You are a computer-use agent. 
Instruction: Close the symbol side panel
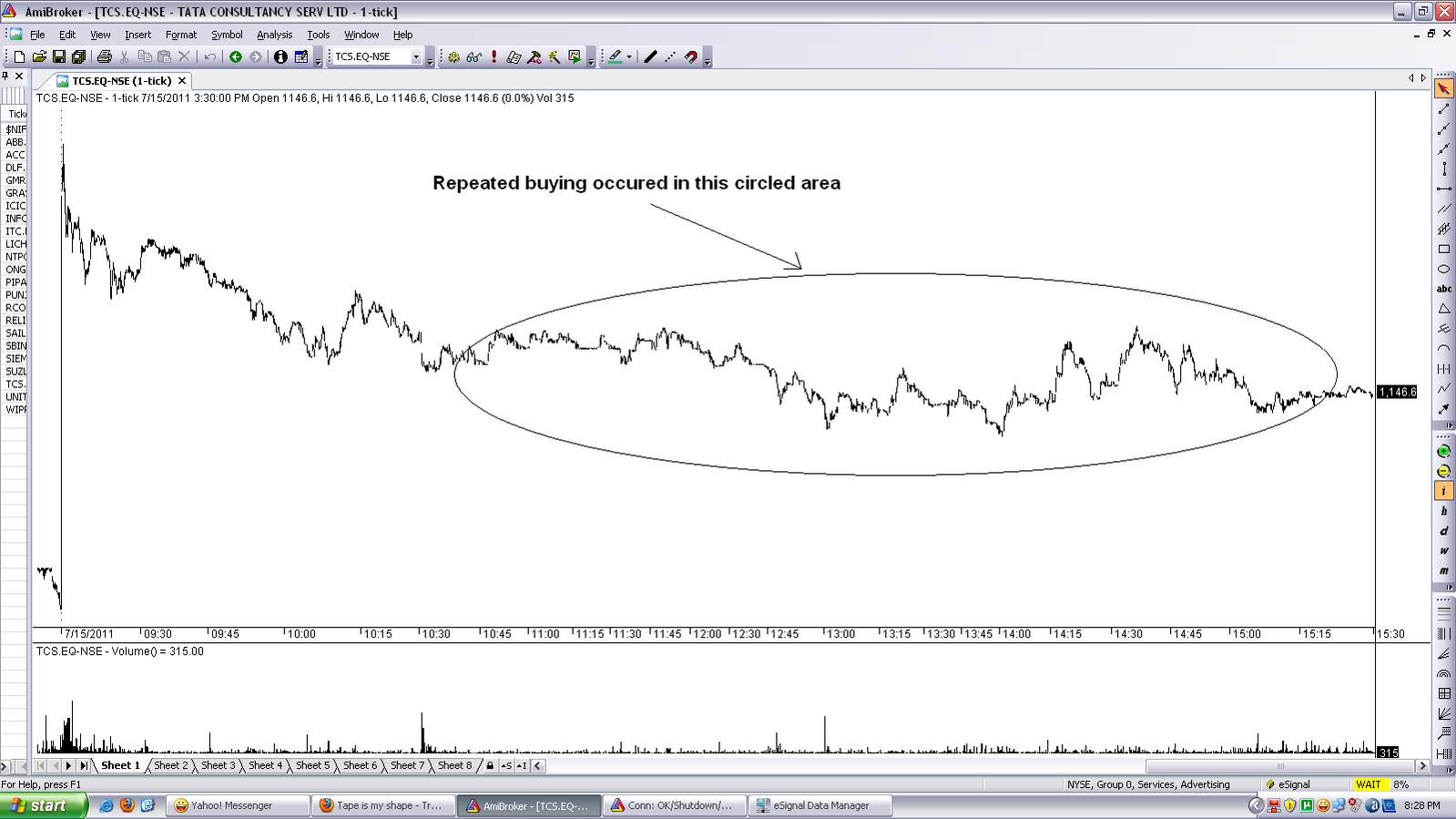click(19, 77)
